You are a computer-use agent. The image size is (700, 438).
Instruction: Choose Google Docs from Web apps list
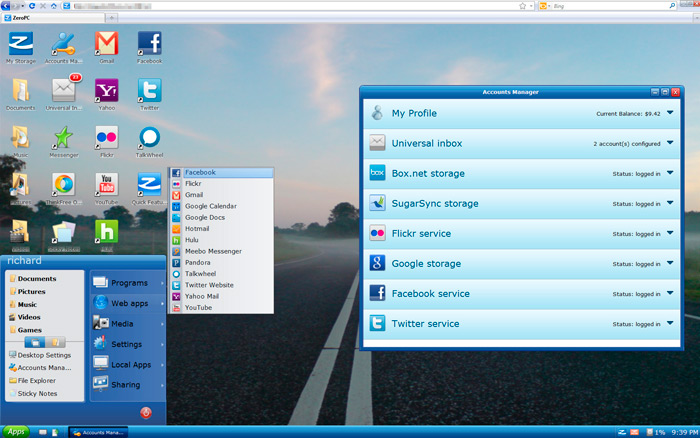pyautogui.click(x=222, y=217)
